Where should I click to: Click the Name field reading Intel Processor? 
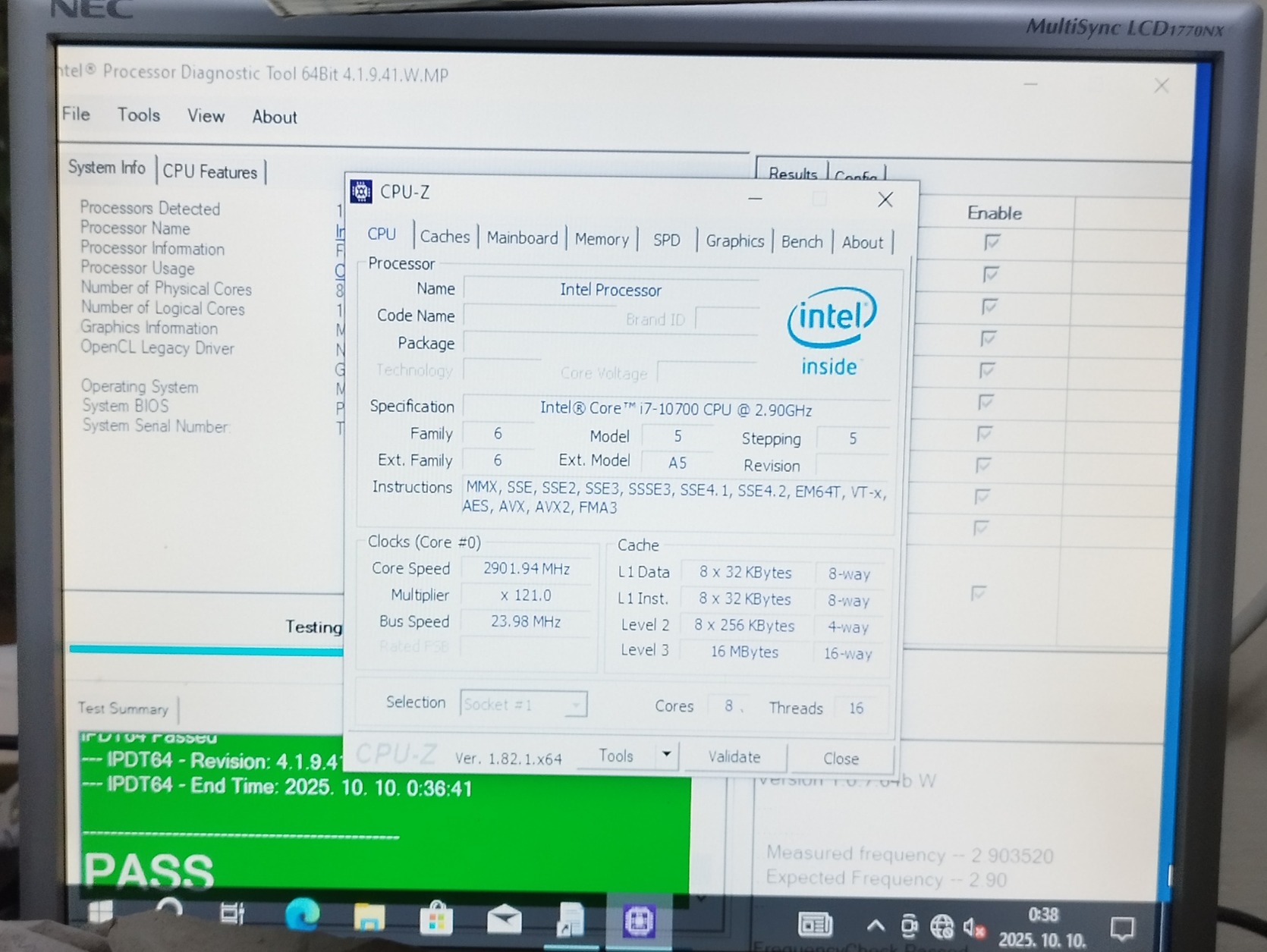click(x=611, y=290)
